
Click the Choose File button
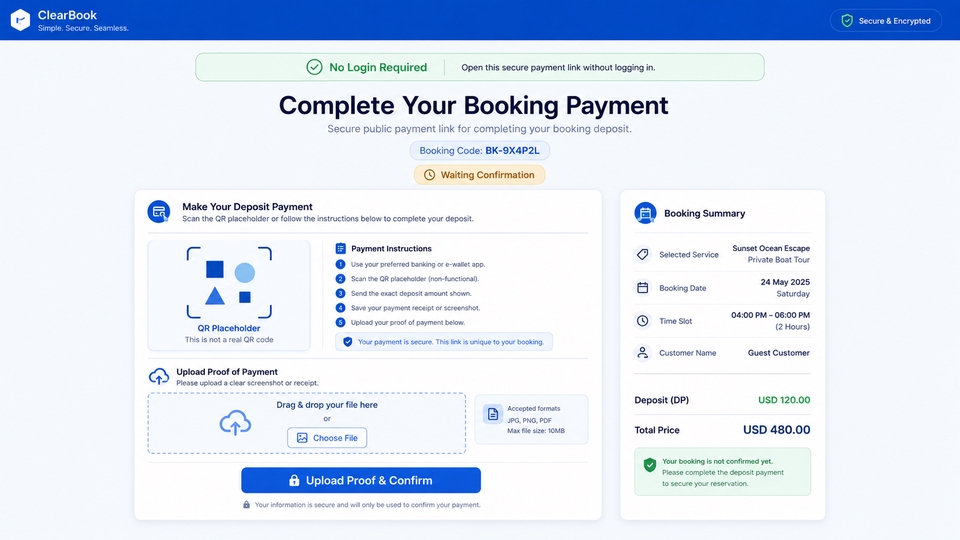327,438
